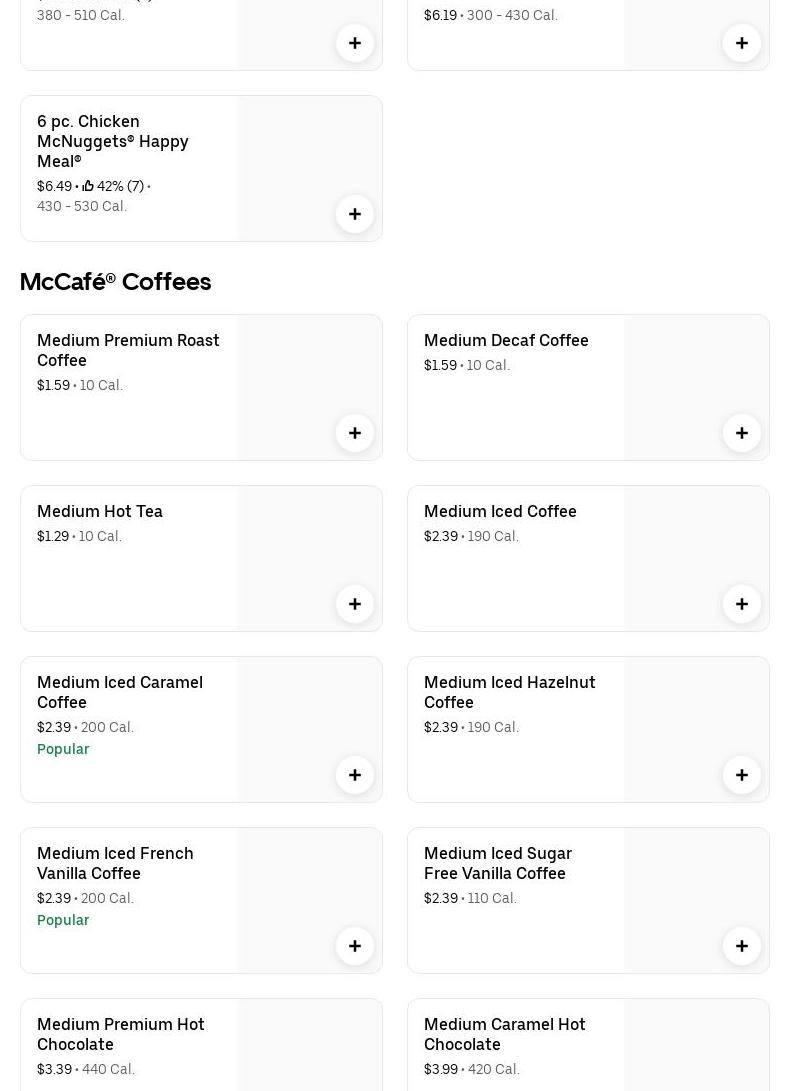Click plus button for Medium Hot Tea
Viewport: 804px width, 1091px height.
(354, 604)
